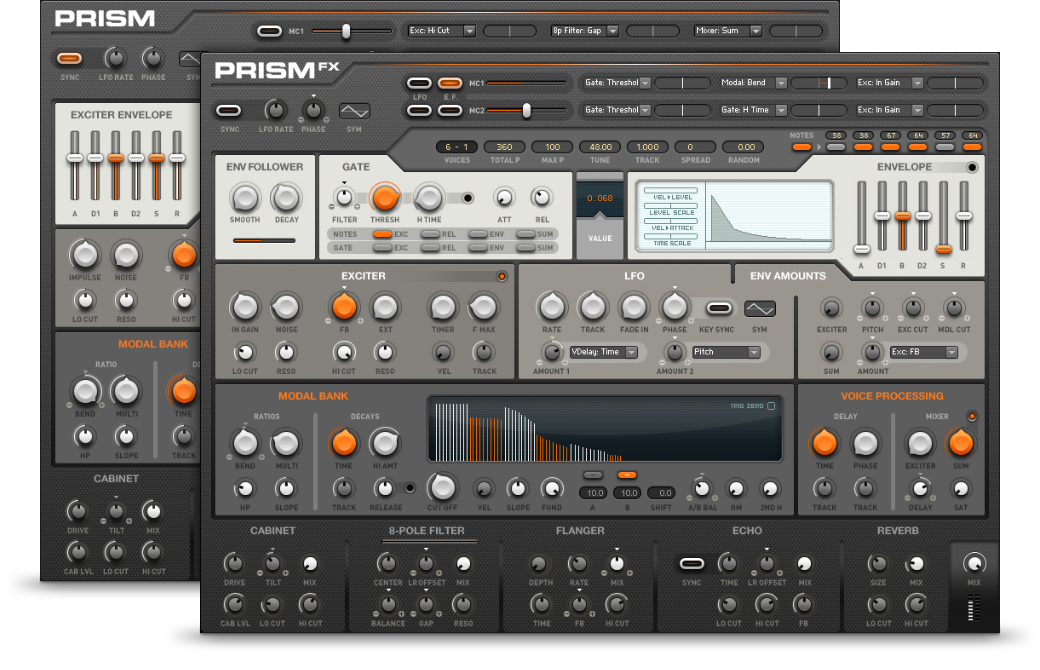Click the LFO RATE knob in LFO panel
Screen dimensions: 1040x670
[552, 307]
